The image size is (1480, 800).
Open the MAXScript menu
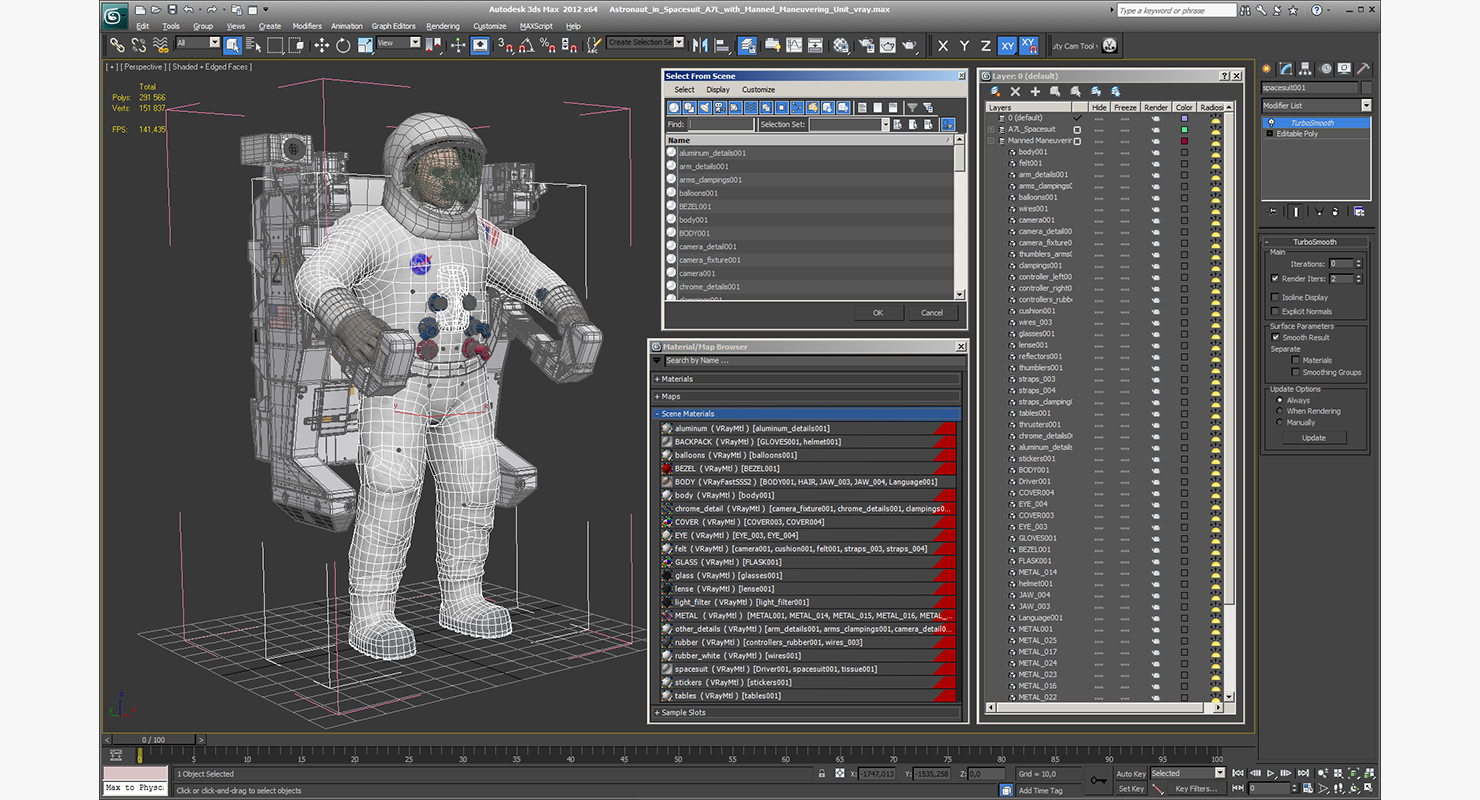pyautogui.click(x=536, y=26)
